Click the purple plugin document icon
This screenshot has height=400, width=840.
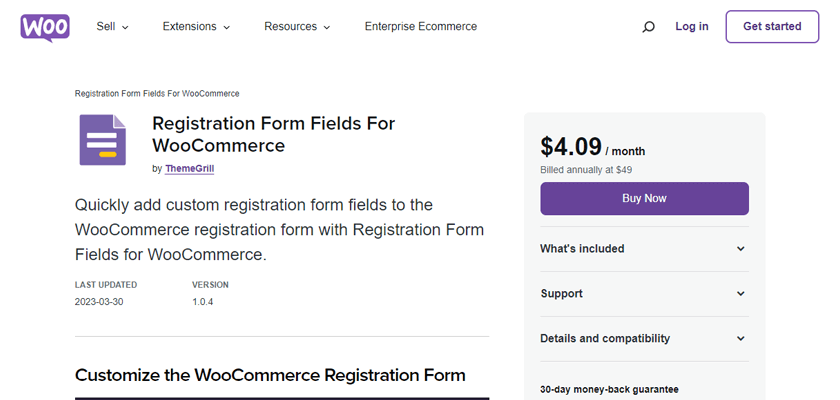pyautogui.click(x=103, y=140)
